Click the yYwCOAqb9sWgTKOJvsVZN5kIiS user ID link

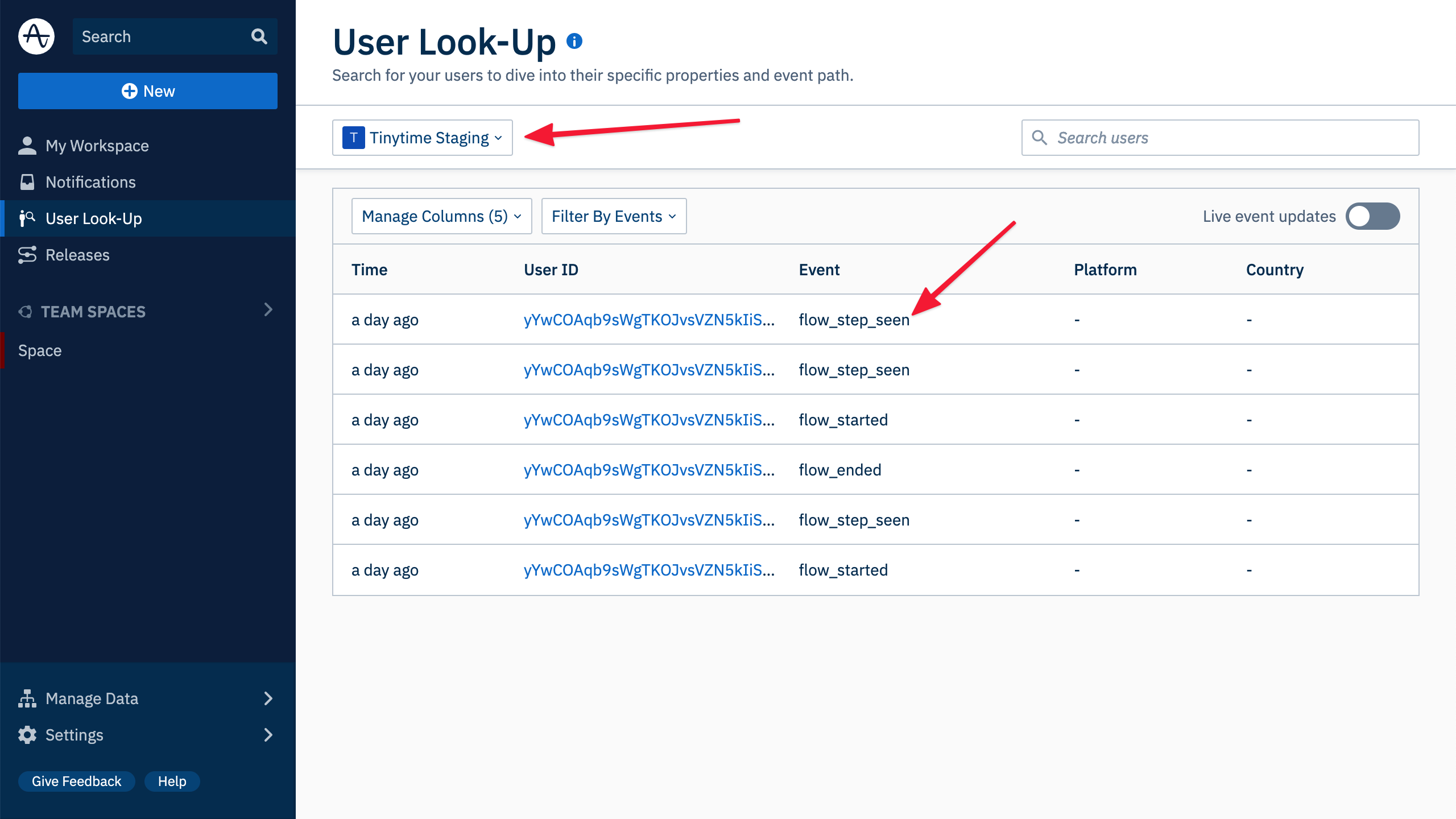(649, 319)
